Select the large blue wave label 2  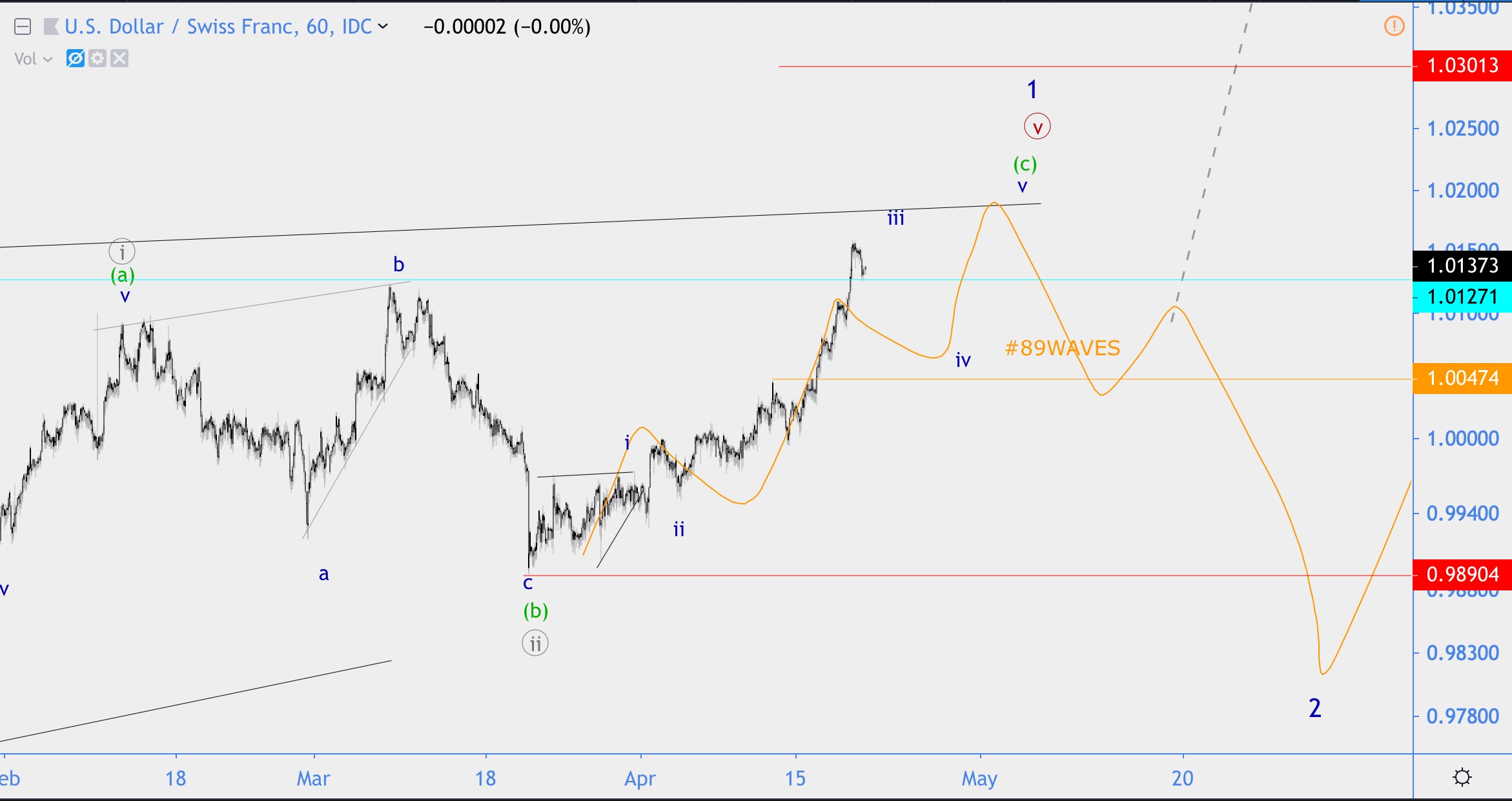click(1315, 708)
